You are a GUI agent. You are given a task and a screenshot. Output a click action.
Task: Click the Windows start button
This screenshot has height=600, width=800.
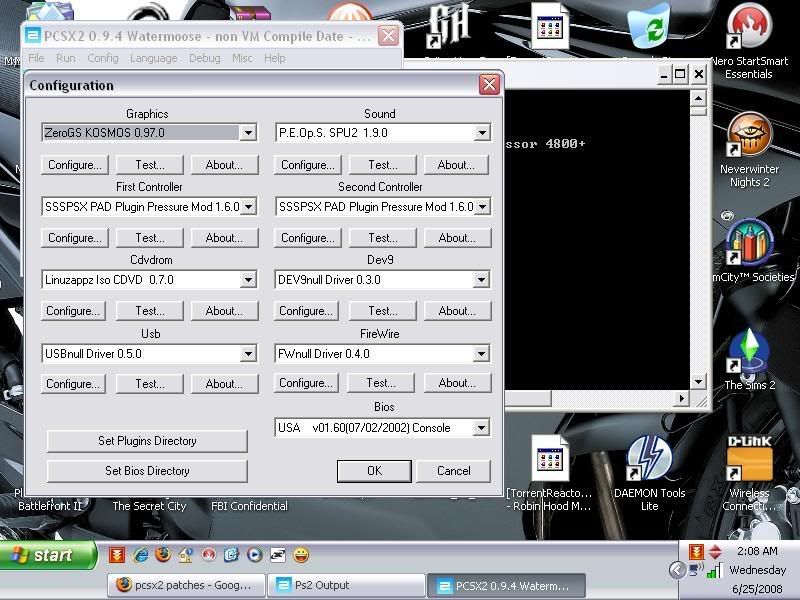48,555
